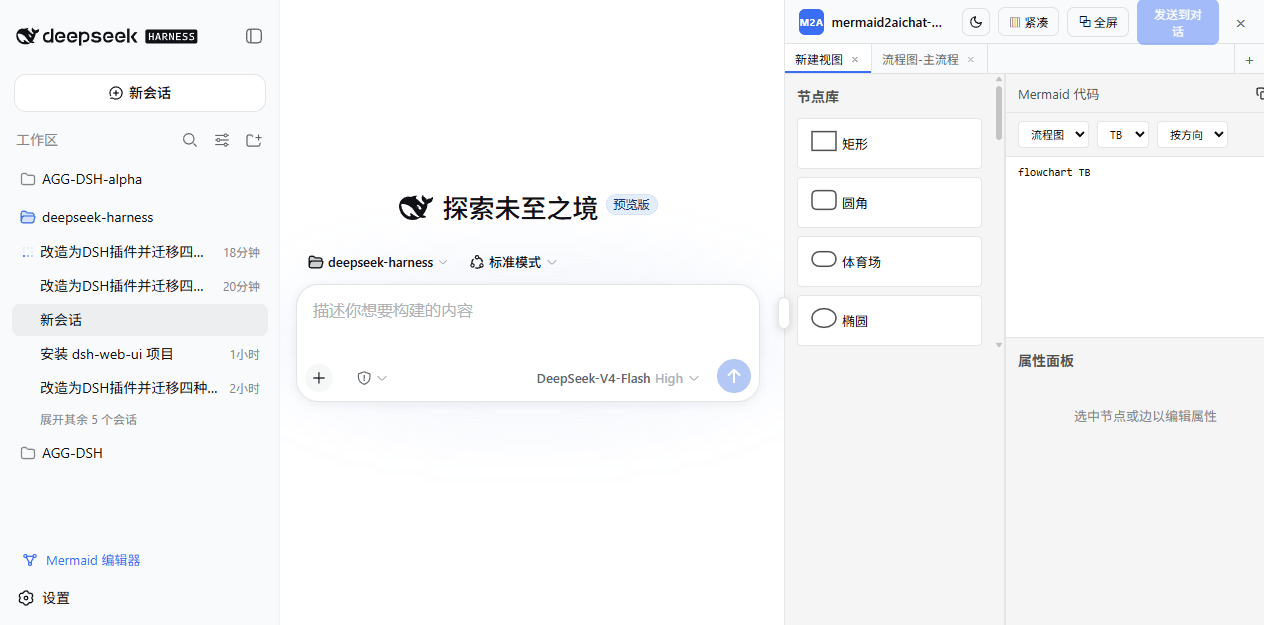This screenshot has height=625, width=1264.
Task: Add an attachment with the plus icon
Action: [319, 377]
